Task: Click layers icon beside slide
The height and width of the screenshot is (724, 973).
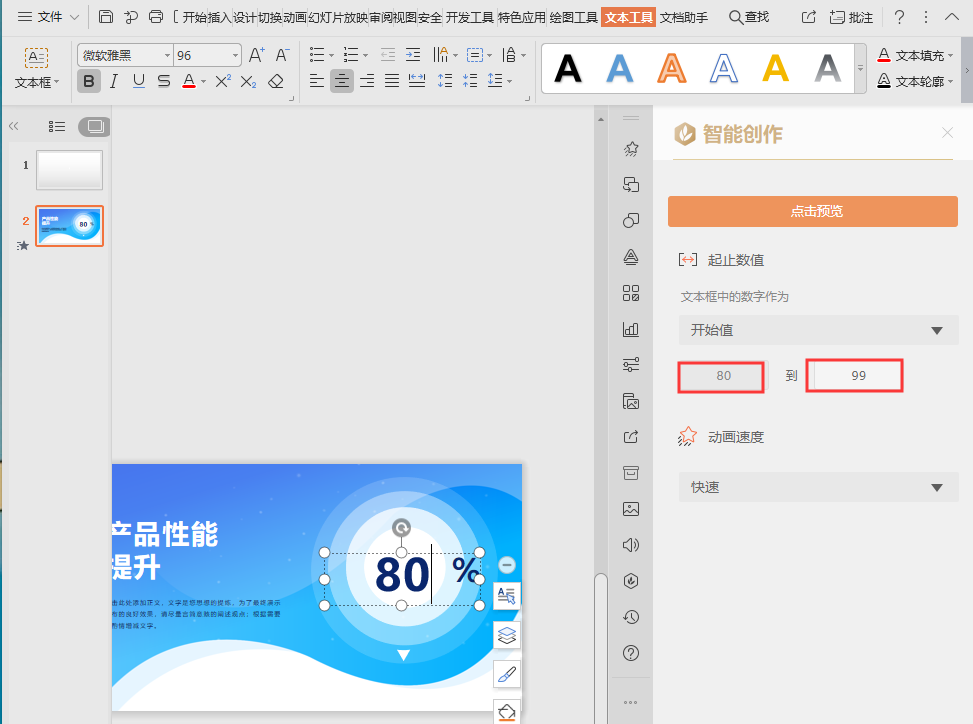Action: coord(507,635)
